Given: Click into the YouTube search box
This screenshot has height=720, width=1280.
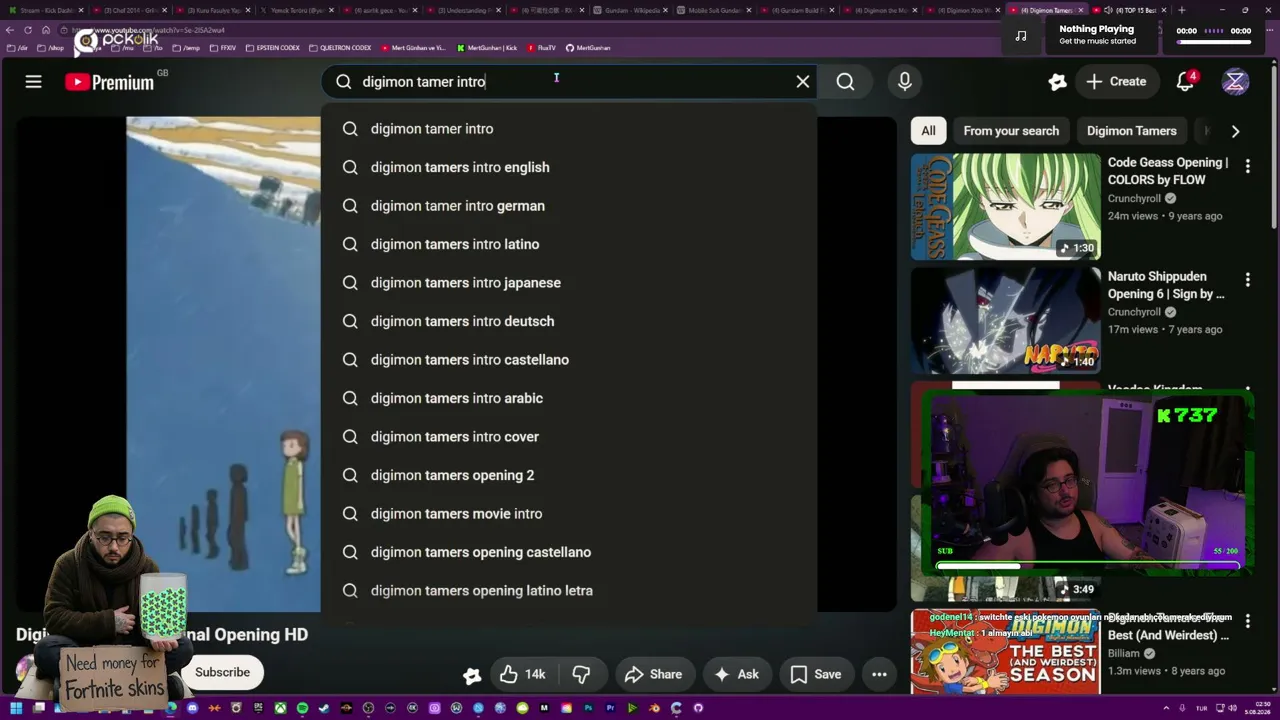Looking at the screenshot, I should click(x=570, y=82).
